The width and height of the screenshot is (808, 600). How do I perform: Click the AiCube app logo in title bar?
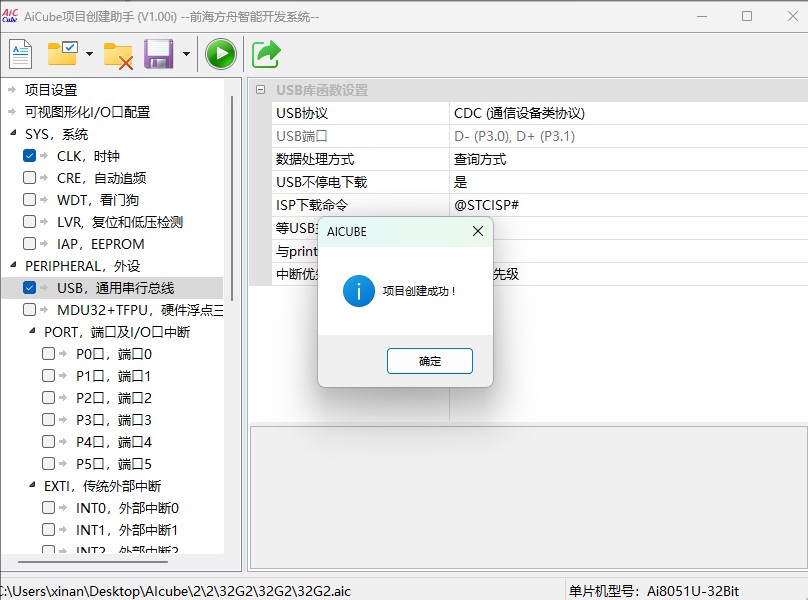(10, 16)
